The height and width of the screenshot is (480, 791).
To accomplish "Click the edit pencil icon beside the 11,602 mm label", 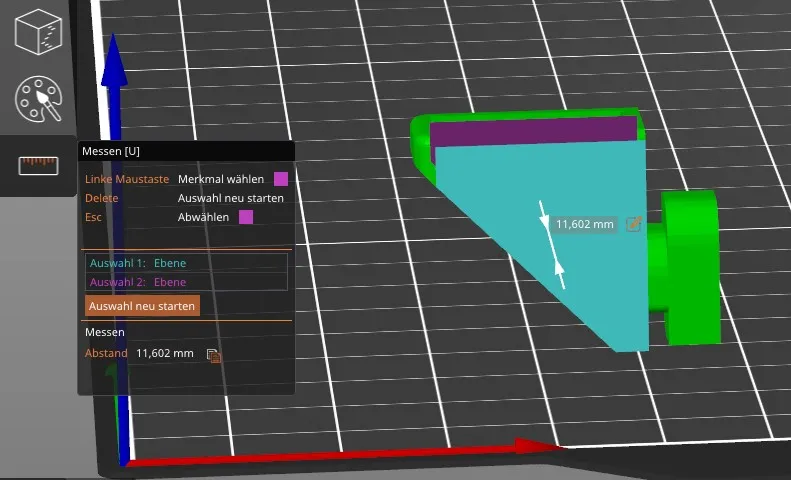I will (634, 224).
